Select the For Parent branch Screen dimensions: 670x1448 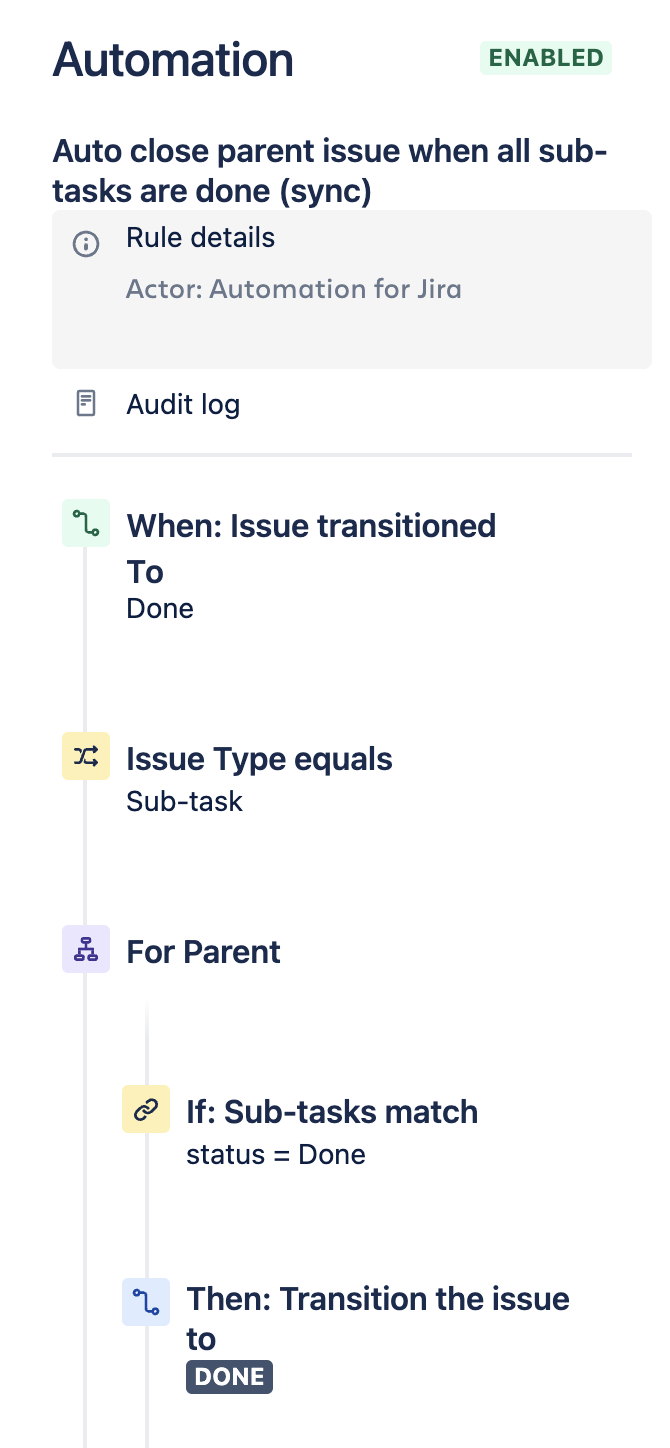pos(203,951)
